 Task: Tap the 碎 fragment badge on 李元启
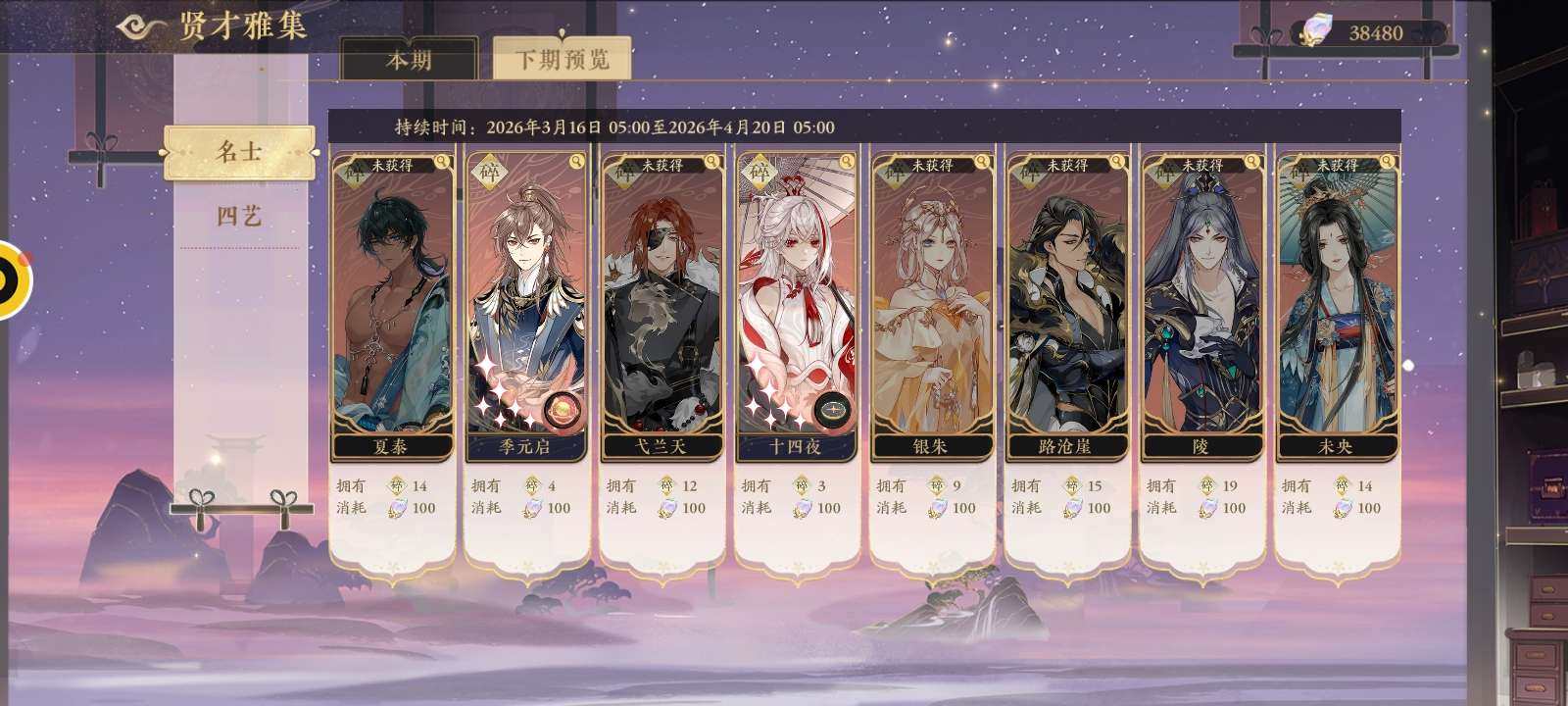click(x=489, y=173)
